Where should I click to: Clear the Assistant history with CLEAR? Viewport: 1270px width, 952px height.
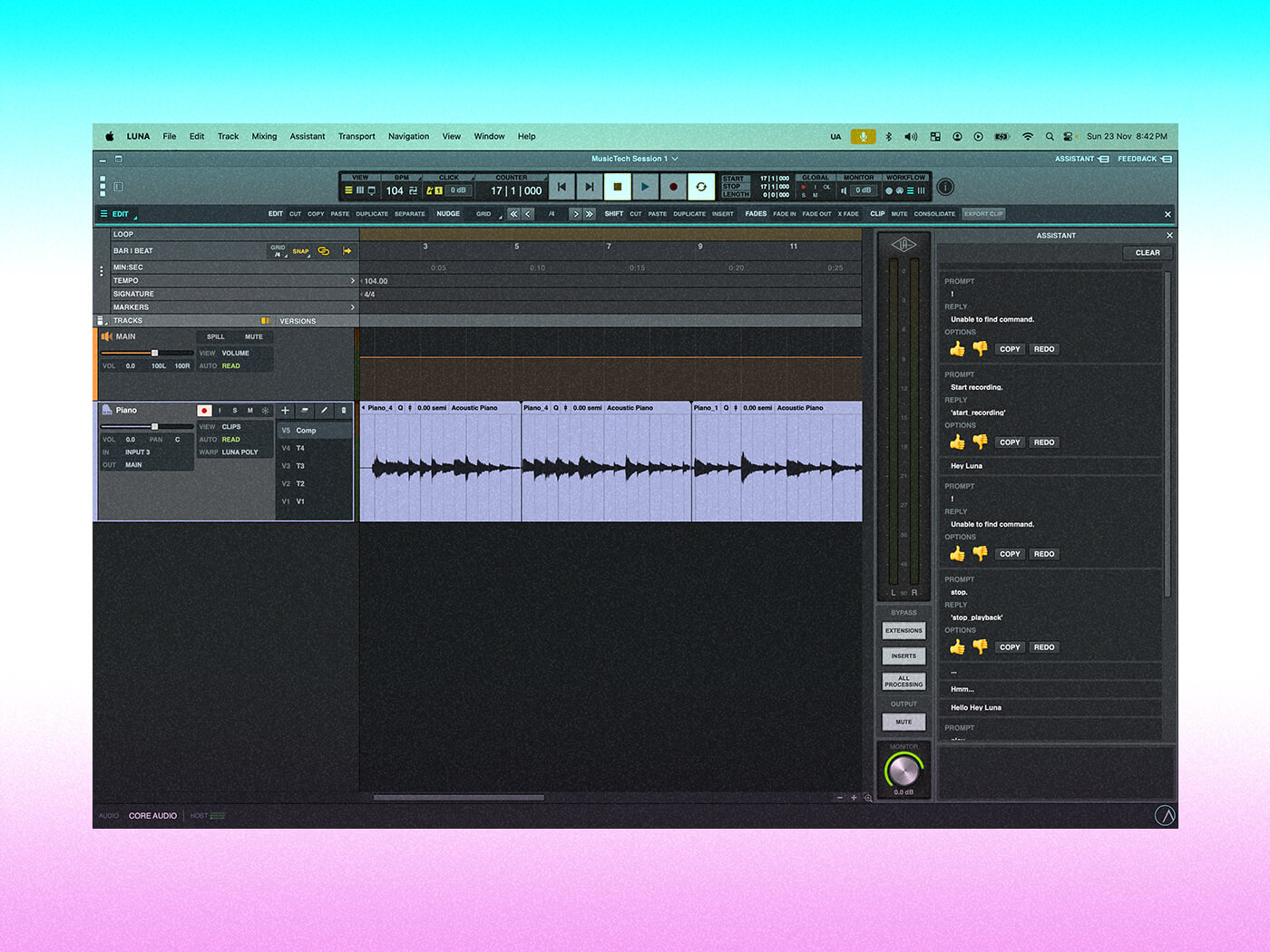click(1147, 253)
